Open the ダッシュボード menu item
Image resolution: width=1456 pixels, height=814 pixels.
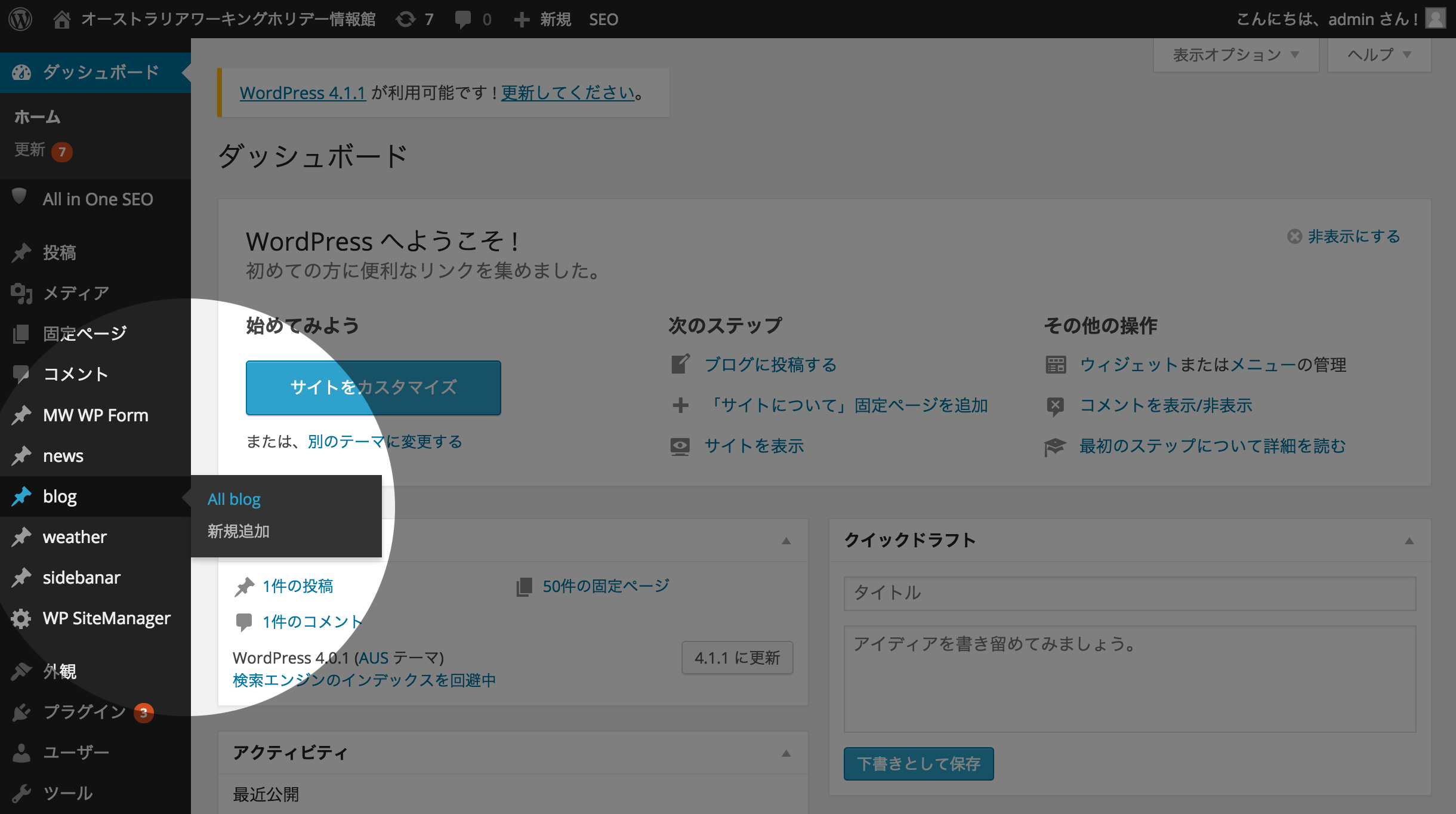pyautogui.click(x=95, y=72)
